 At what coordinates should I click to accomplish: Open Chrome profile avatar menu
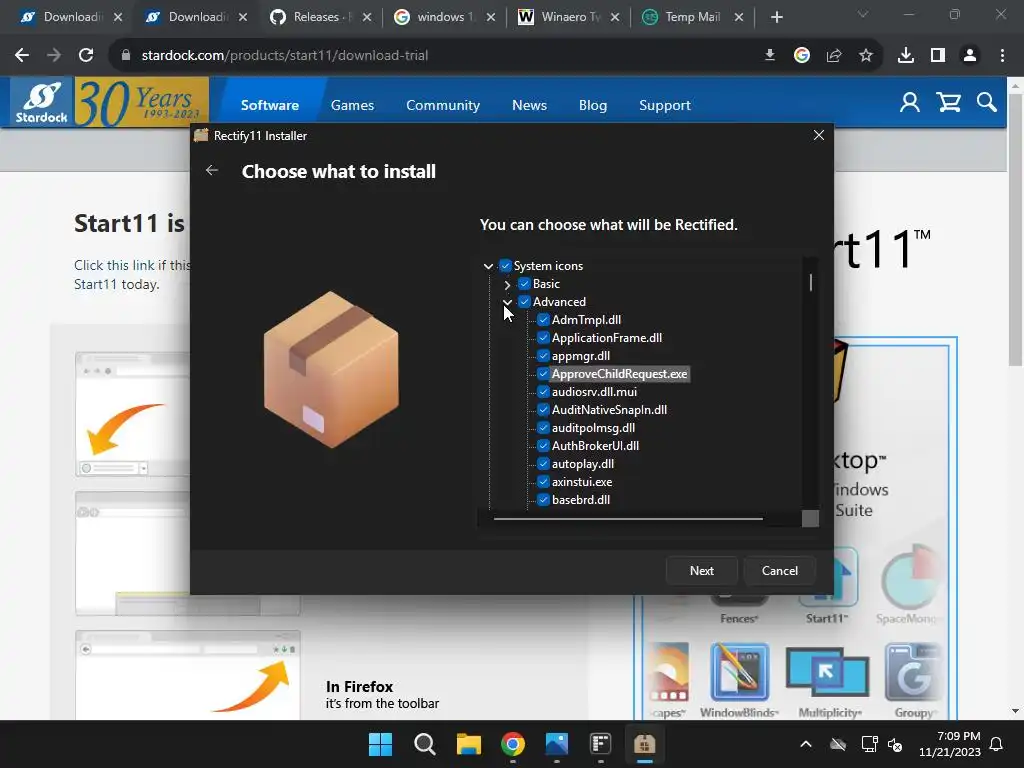coord(970,56)
